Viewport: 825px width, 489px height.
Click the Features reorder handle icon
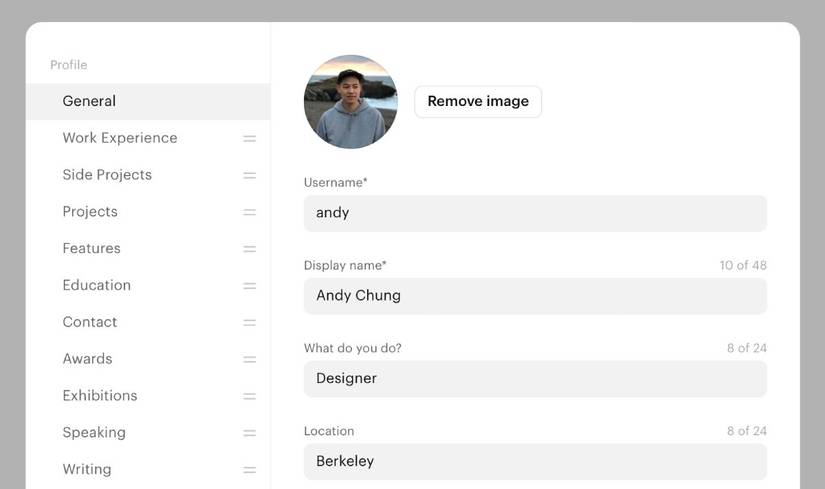(249, 249)
